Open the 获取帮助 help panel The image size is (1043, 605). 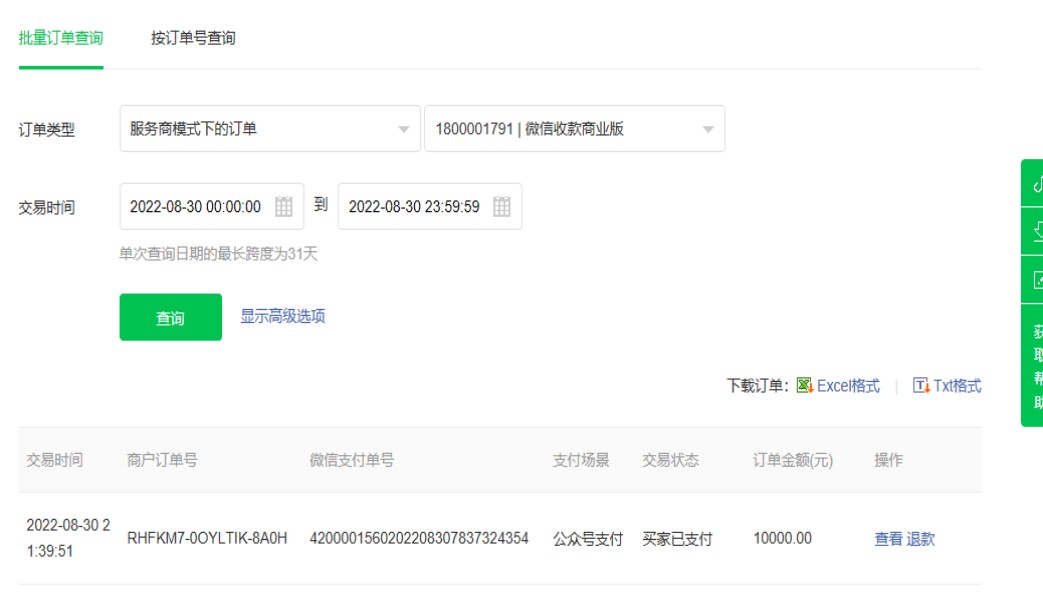[x=1035, y=366]
